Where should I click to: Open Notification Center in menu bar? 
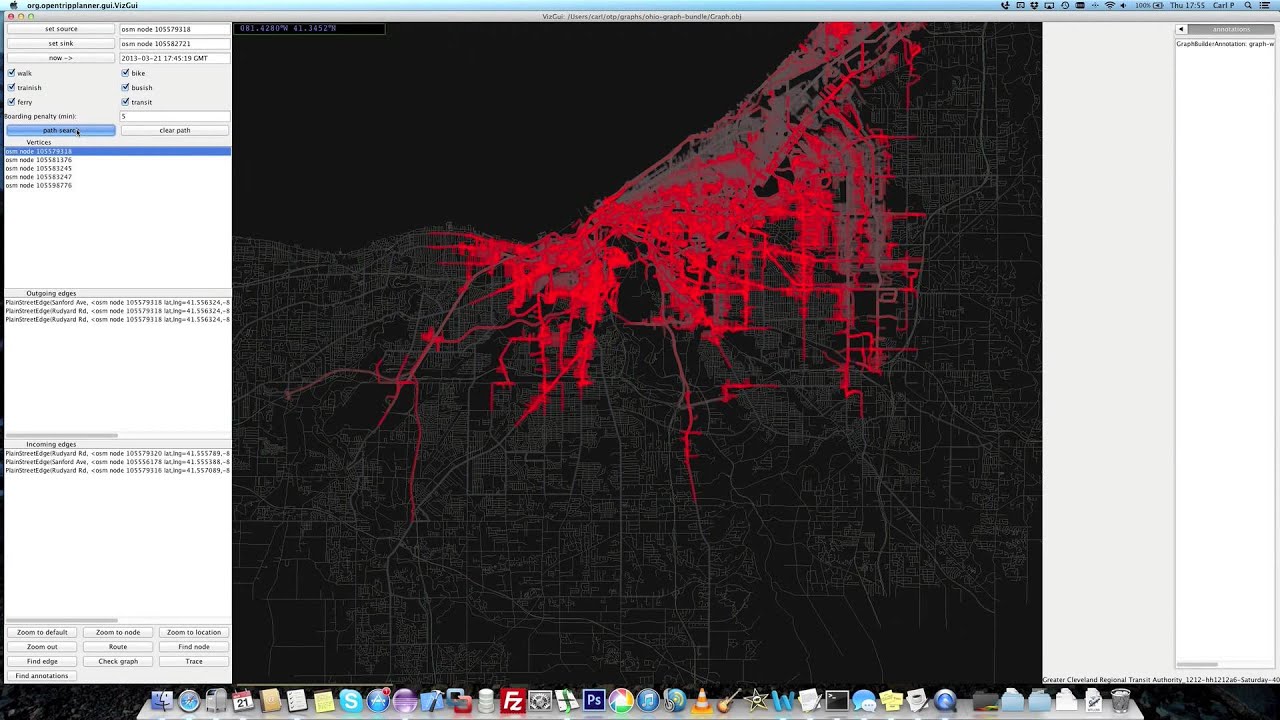(x=1266, y=5)
